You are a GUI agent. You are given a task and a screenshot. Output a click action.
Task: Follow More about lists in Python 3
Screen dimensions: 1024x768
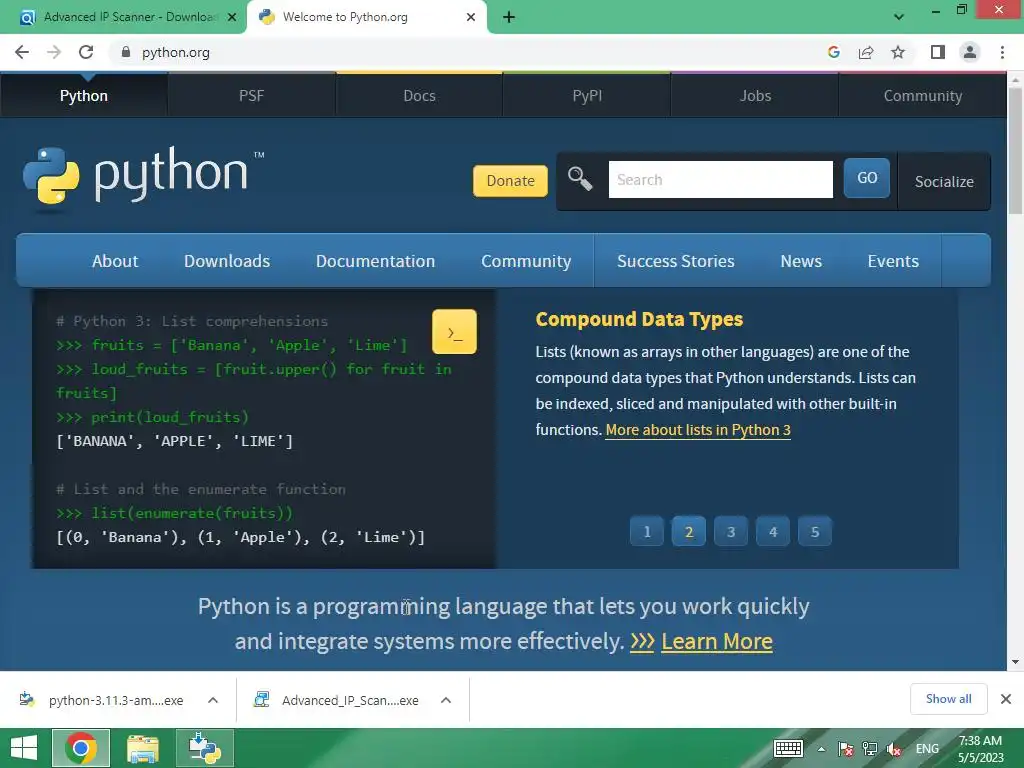[x=697, y=430]
